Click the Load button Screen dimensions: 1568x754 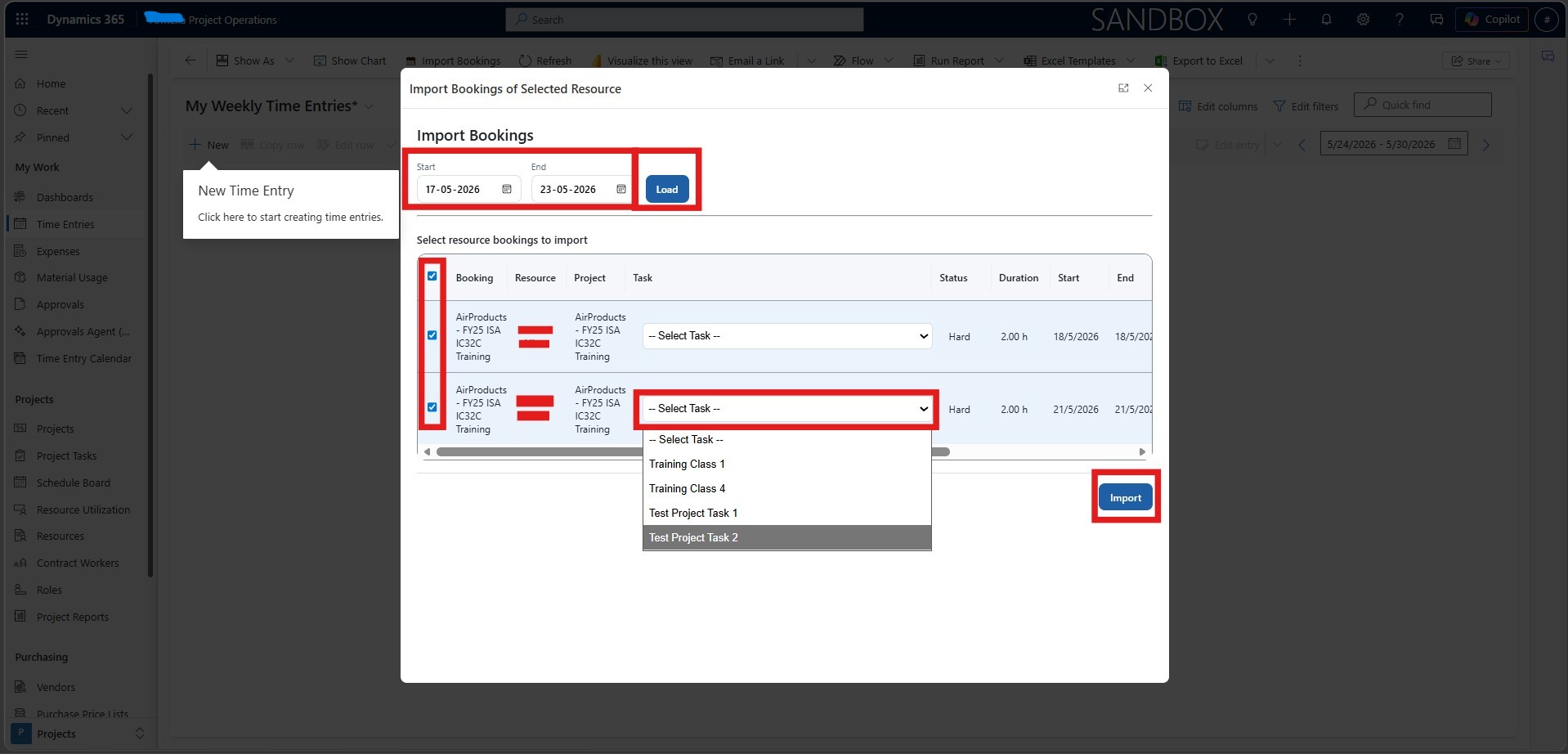coord(667,189)
